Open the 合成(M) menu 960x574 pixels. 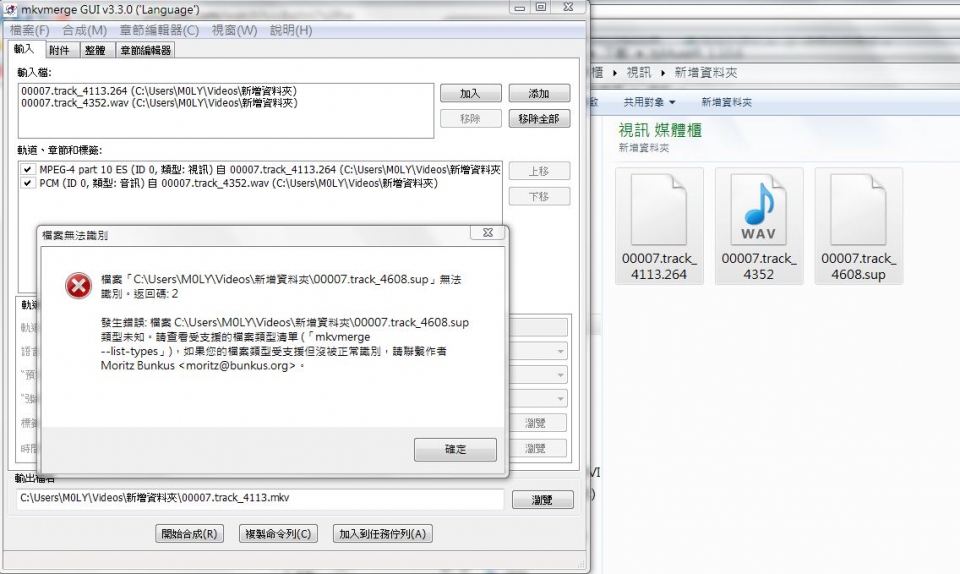click(84, 30)
